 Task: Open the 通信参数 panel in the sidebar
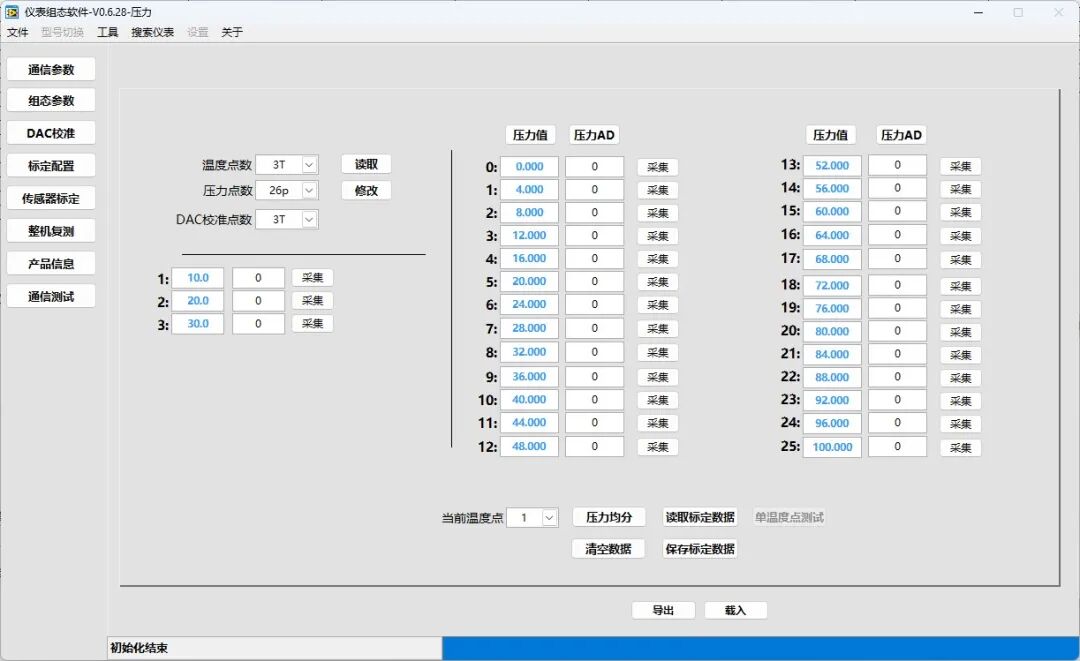50,68
